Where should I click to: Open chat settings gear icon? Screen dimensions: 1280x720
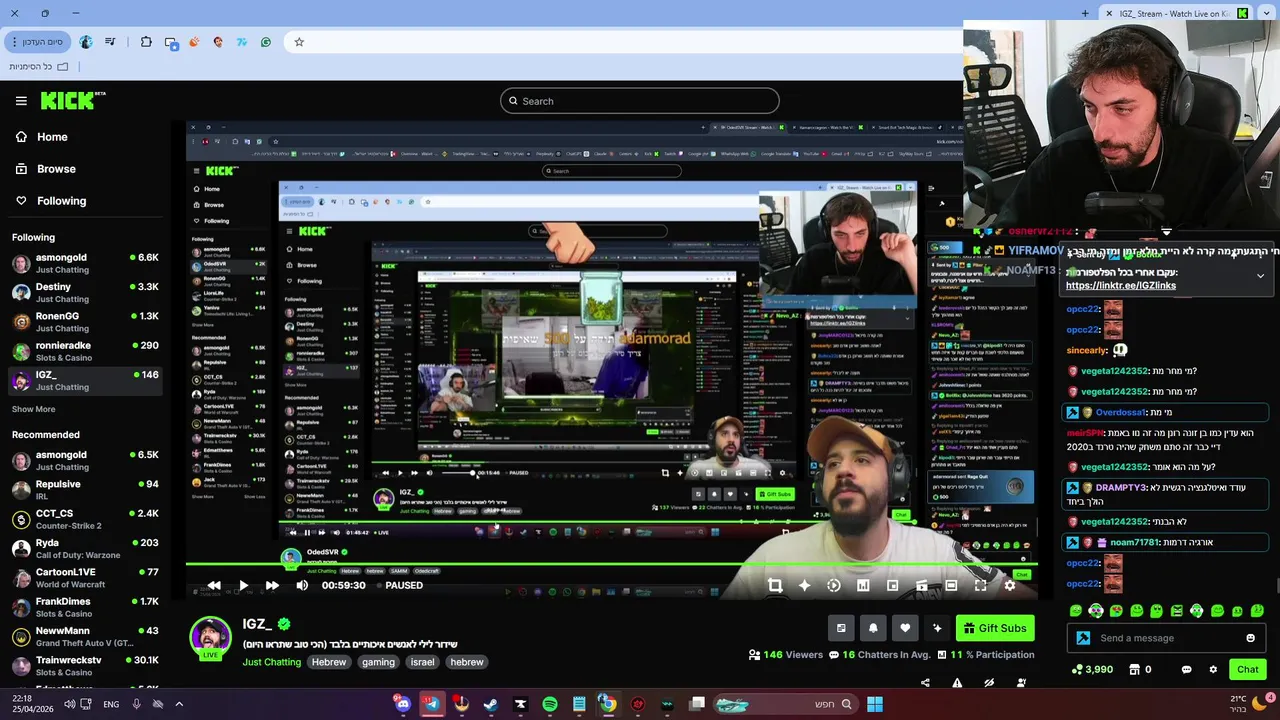pos(1213,669)
